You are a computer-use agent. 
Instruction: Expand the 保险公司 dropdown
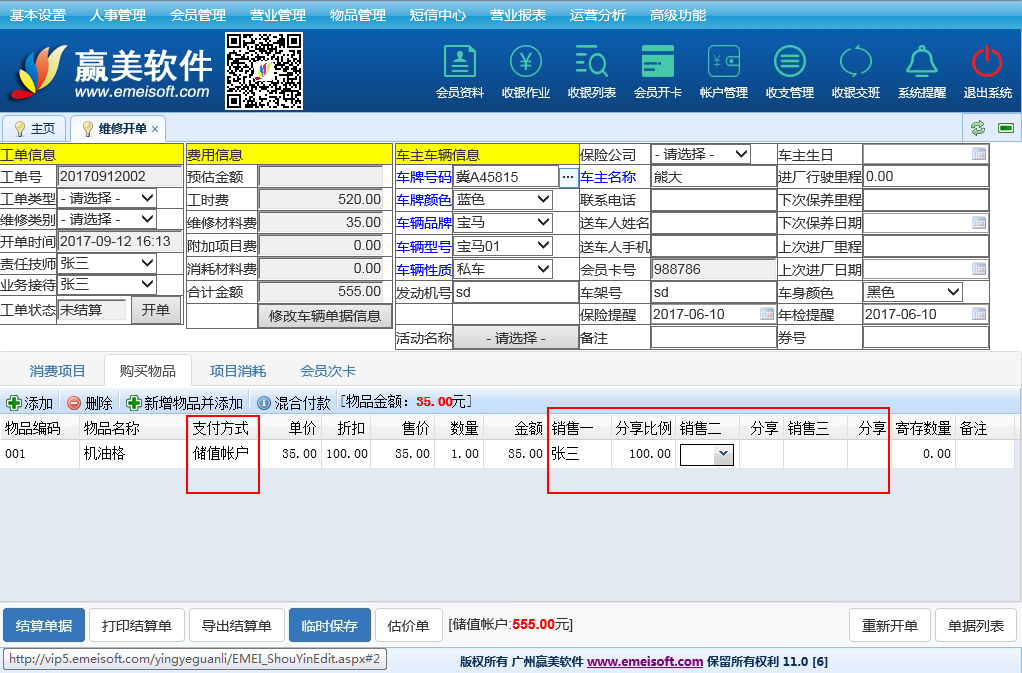[740, 154]
